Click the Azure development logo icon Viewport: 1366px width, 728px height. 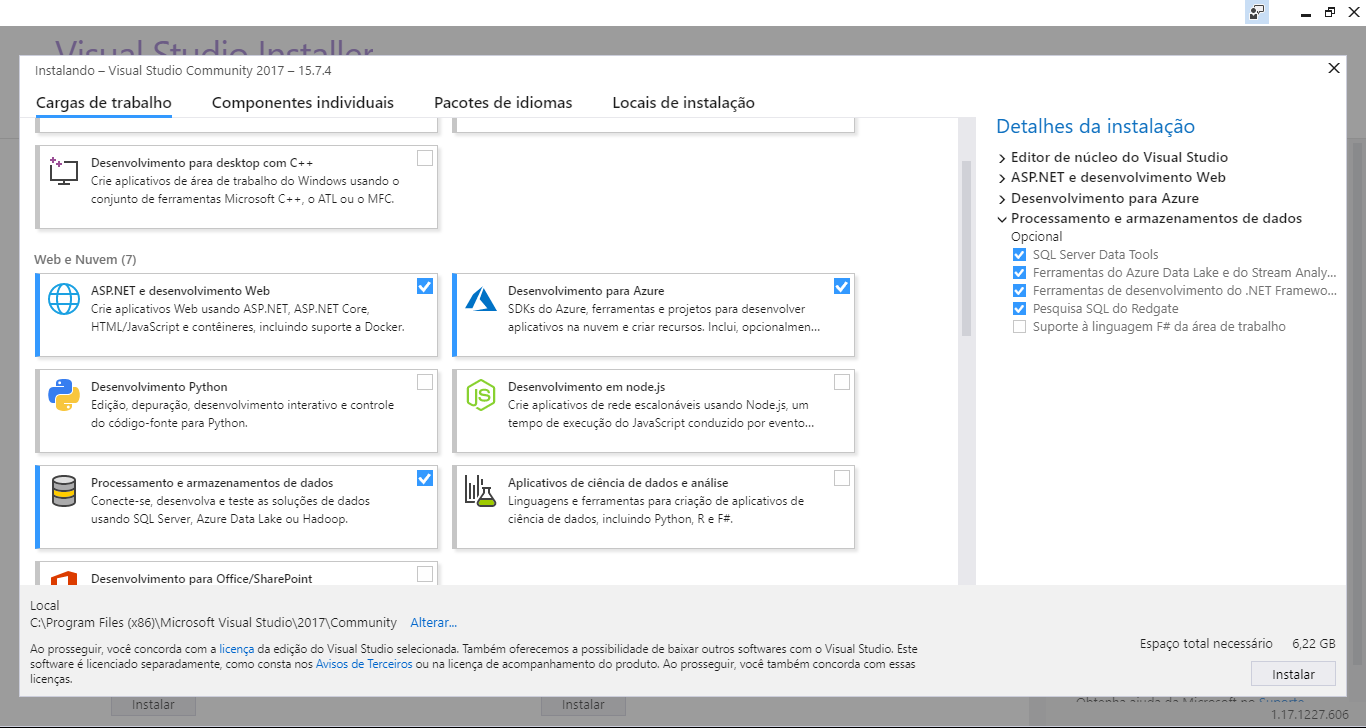tap(481, 299)
